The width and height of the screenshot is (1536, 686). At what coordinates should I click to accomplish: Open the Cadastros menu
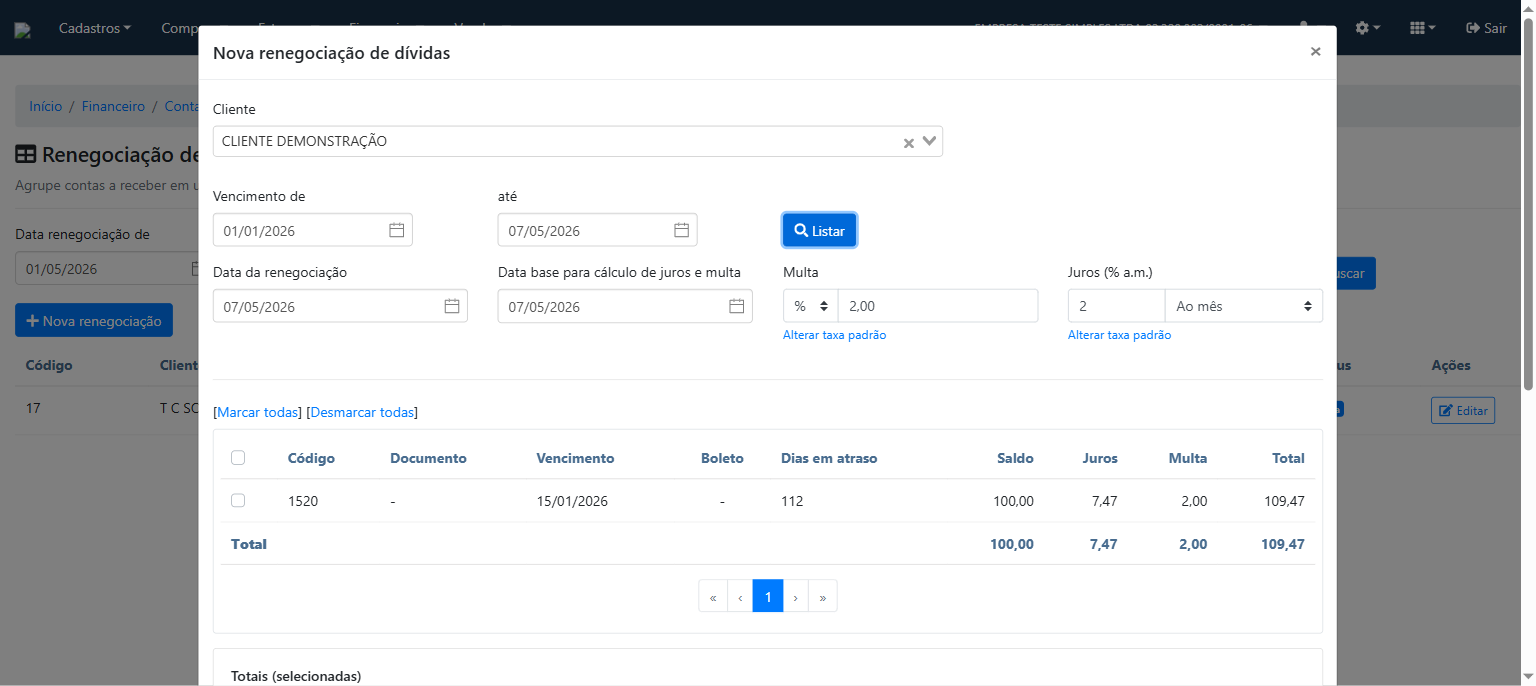95,28
